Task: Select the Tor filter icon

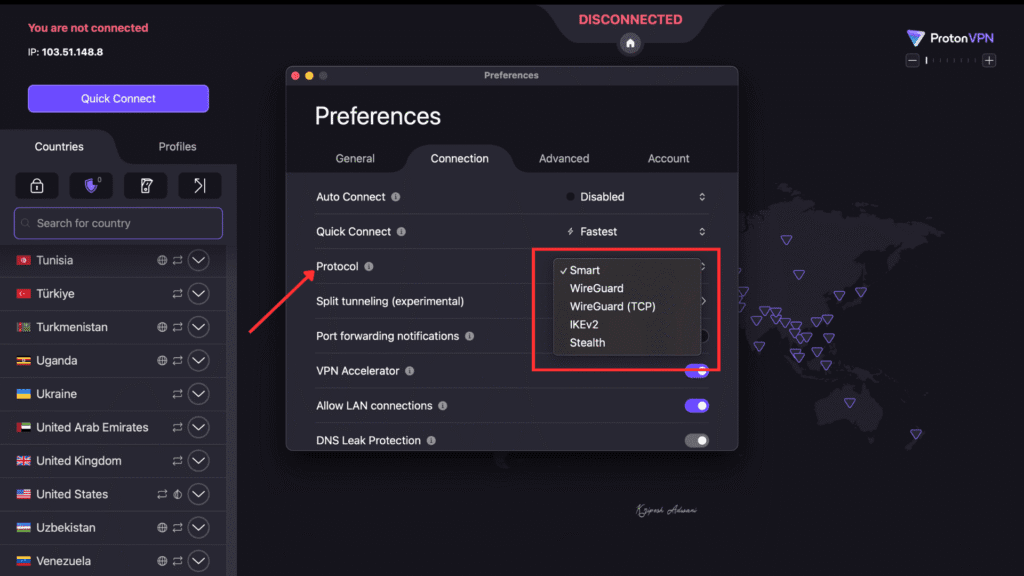Action: pos(198,185)
